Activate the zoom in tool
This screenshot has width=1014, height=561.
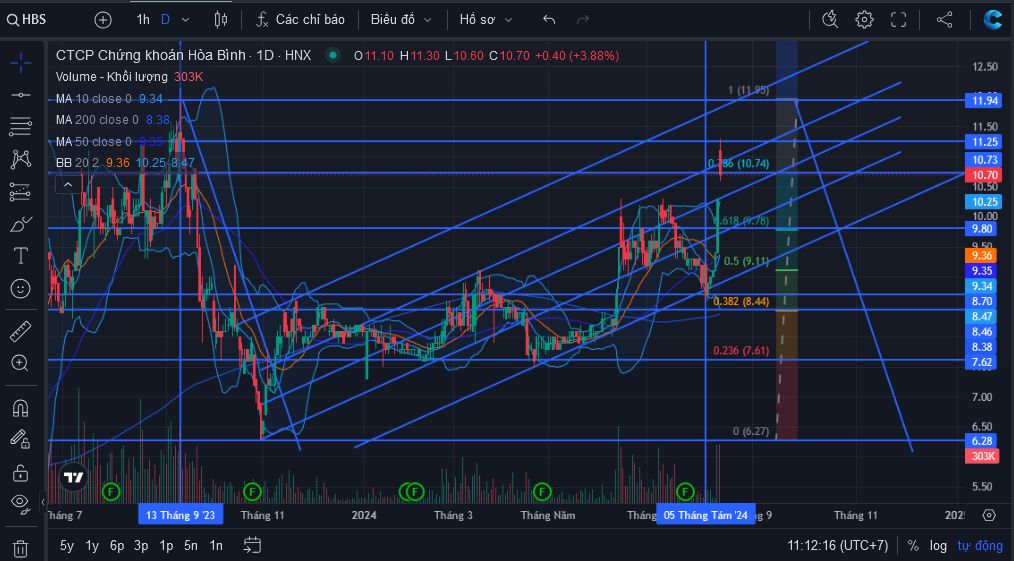pos(21,363)
